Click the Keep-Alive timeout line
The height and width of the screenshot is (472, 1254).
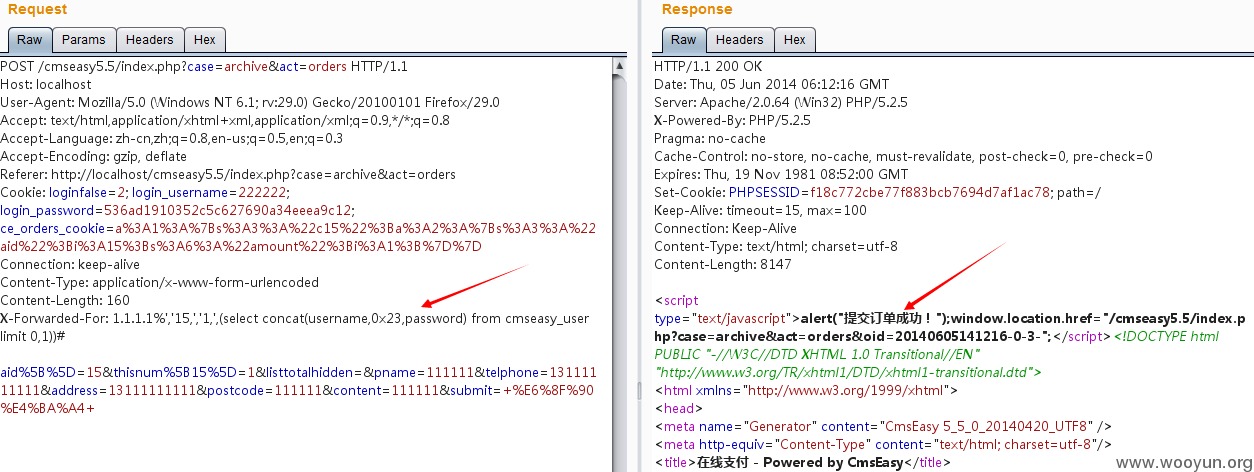pos(760,211)
